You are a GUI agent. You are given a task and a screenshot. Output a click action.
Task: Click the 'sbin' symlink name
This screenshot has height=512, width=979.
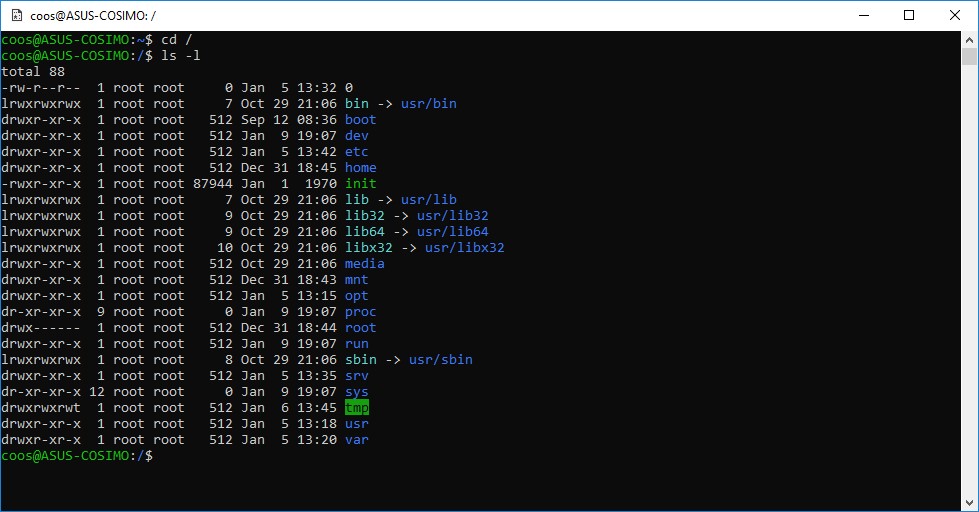pyautogui.click(x=361, y=360)
